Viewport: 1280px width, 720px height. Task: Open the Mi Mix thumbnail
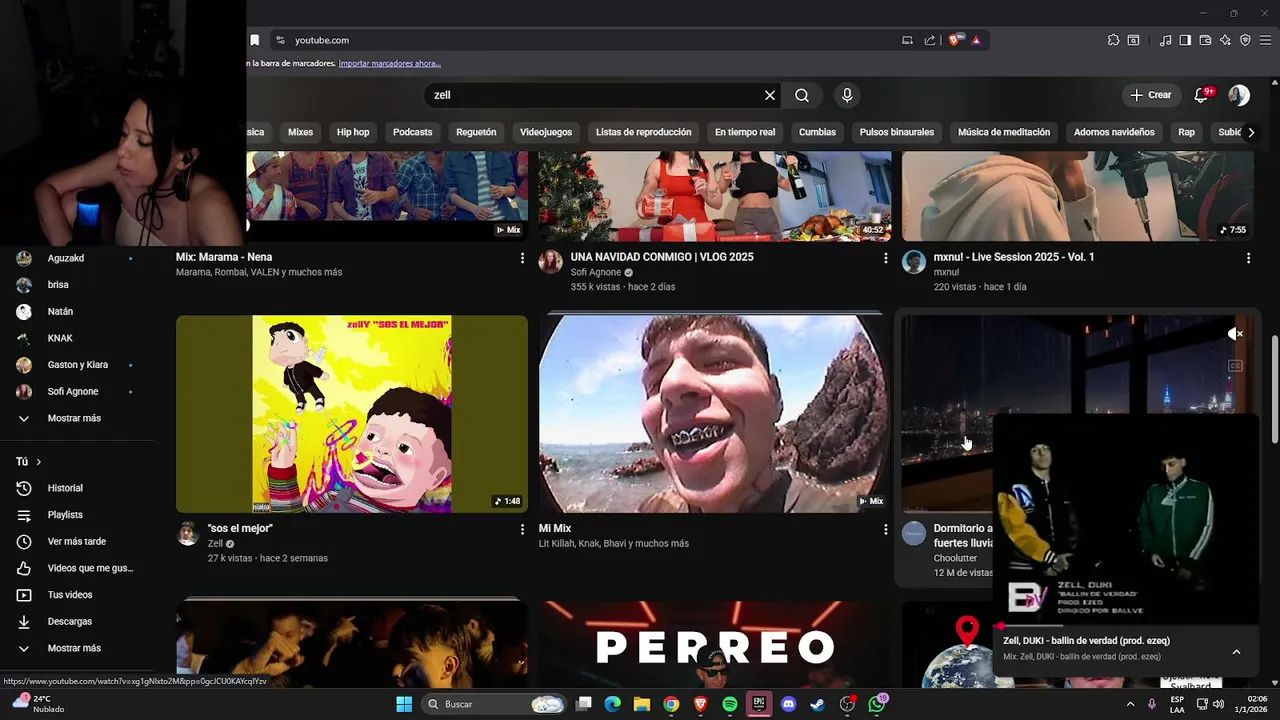point(713,414)
